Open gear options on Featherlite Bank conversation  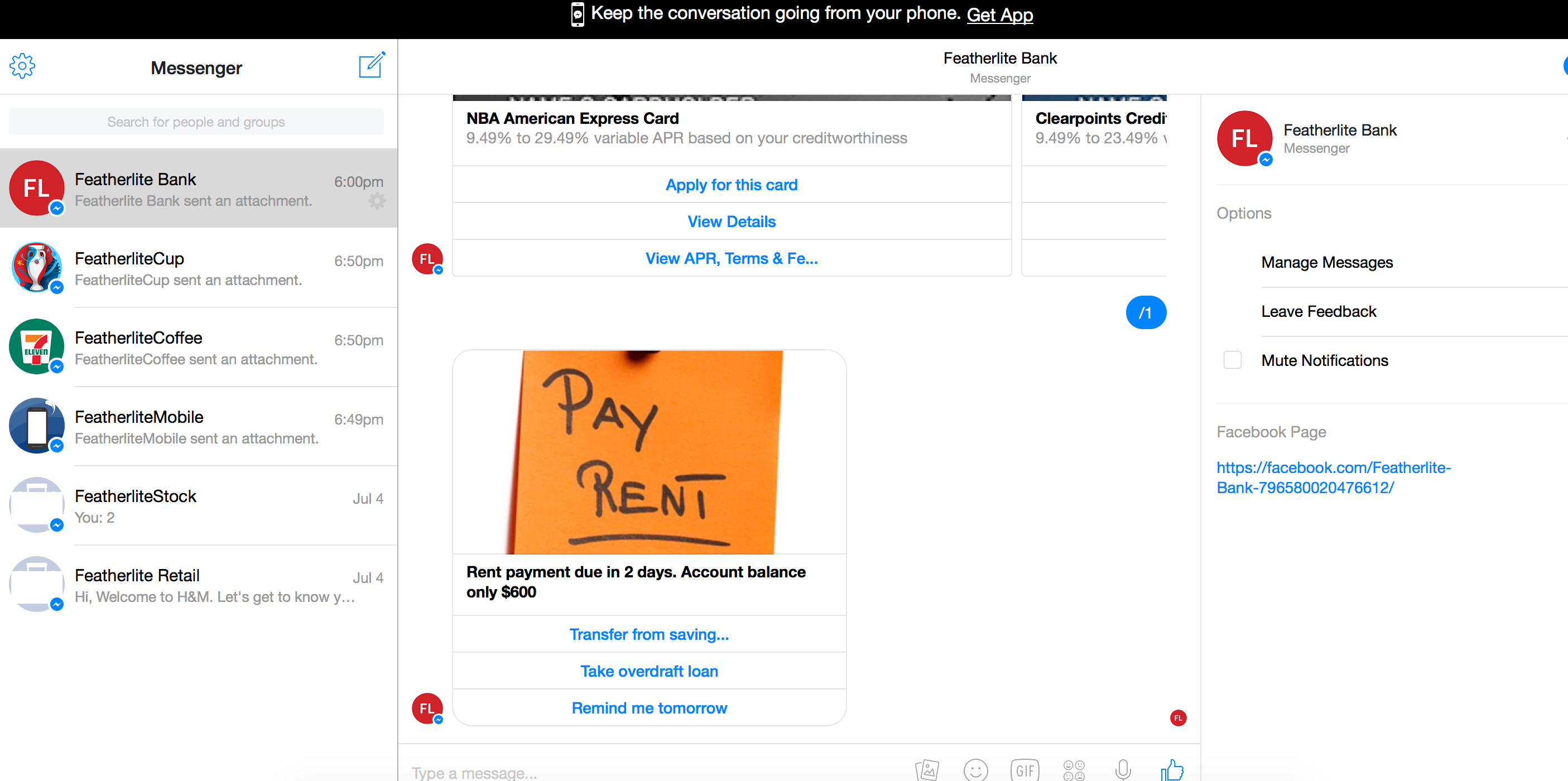(x=377, y=201)
